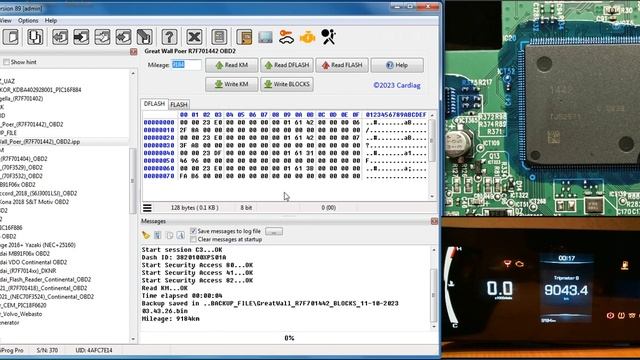Click the Read FLASH button
This screenshot has height=360, width=640.
[x=342, y=65]
